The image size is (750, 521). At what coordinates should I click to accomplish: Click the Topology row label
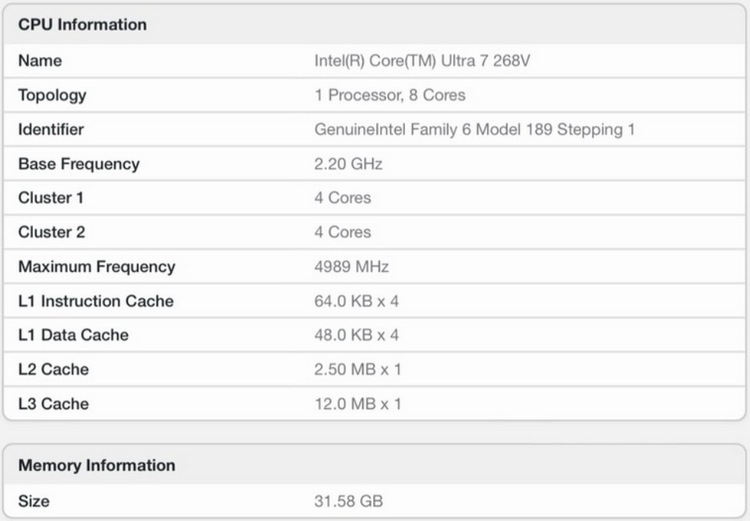[x=52, y=96]
